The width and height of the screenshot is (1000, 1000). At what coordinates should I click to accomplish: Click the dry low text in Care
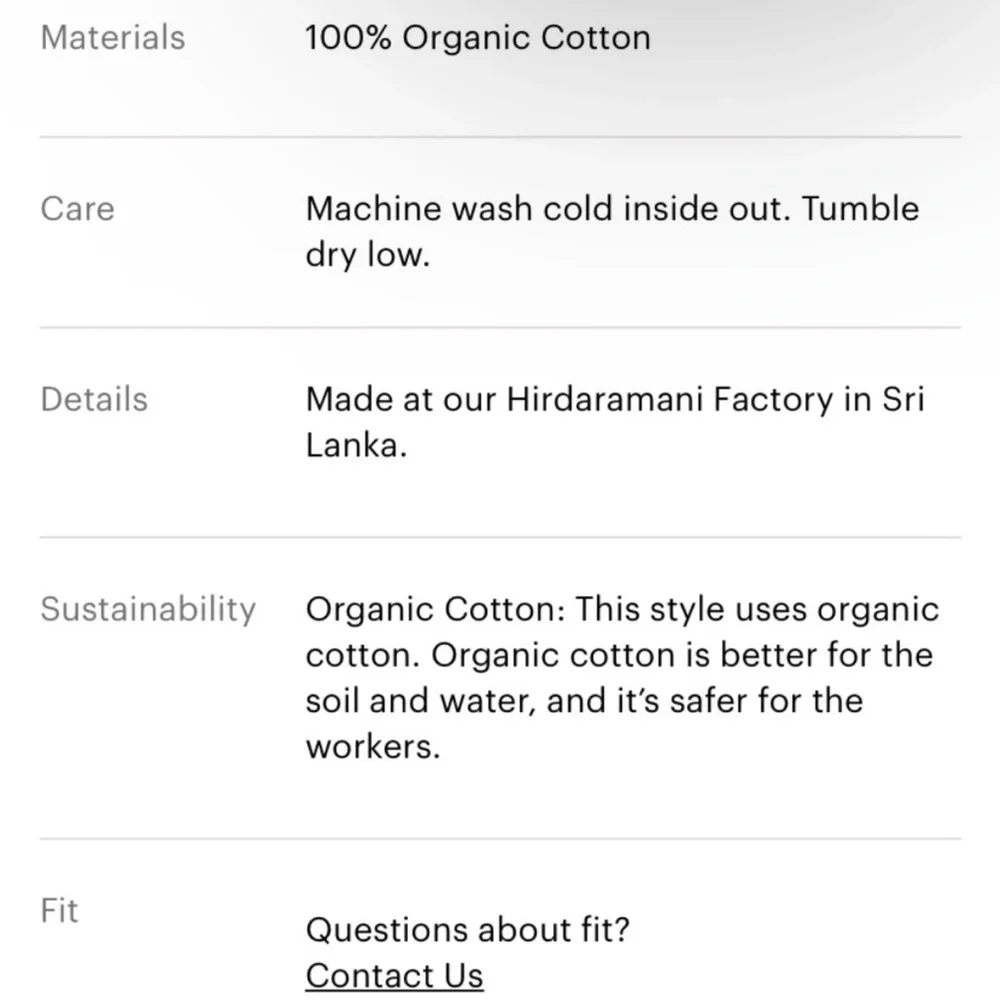click(x=366, y=255)
